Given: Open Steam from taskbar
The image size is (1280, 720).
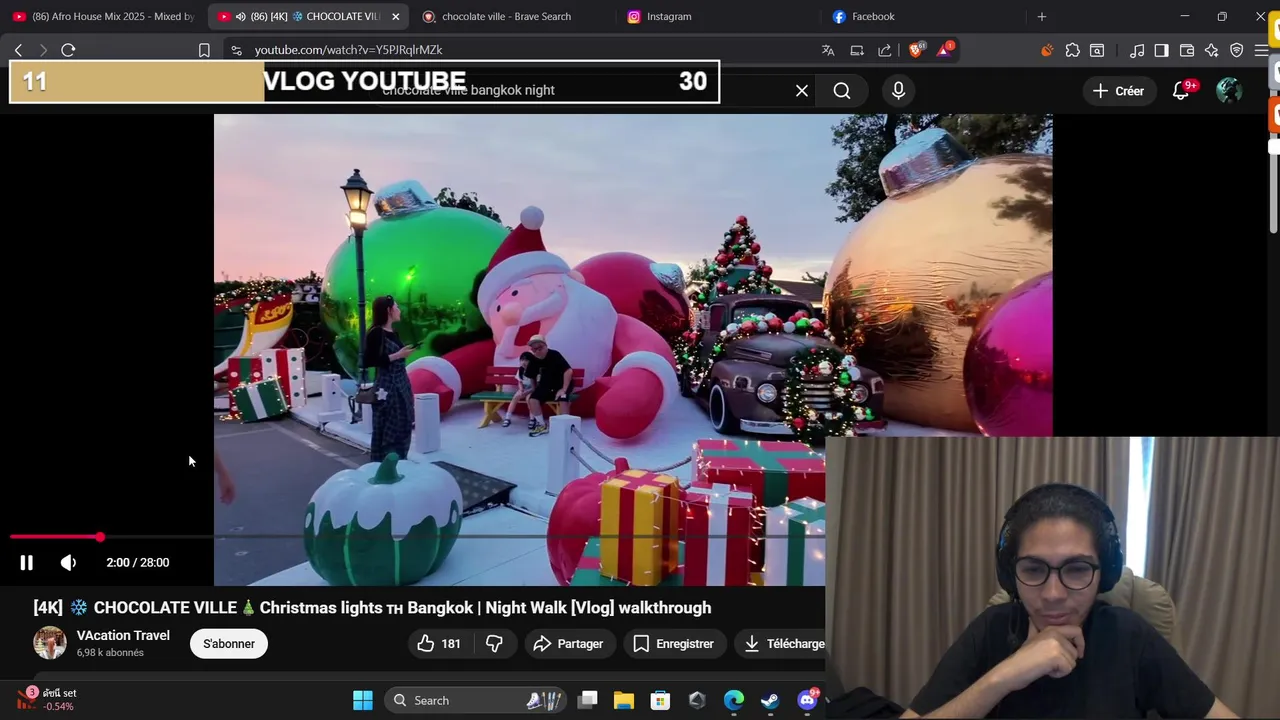Looking at the screenshot, I should [x=770, y=700].
